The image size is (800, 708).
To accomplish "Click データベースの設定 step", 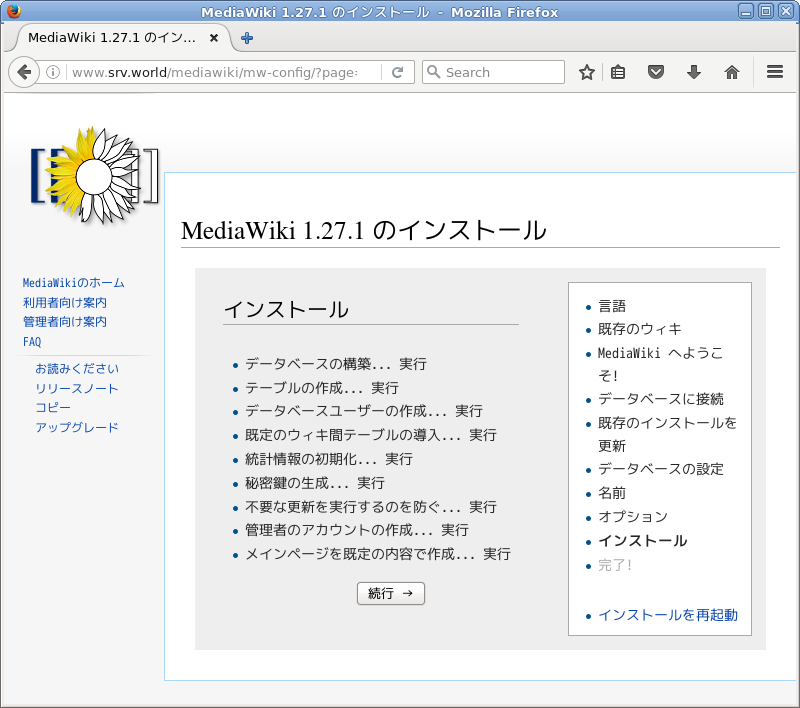I will (x=661, y=469).
